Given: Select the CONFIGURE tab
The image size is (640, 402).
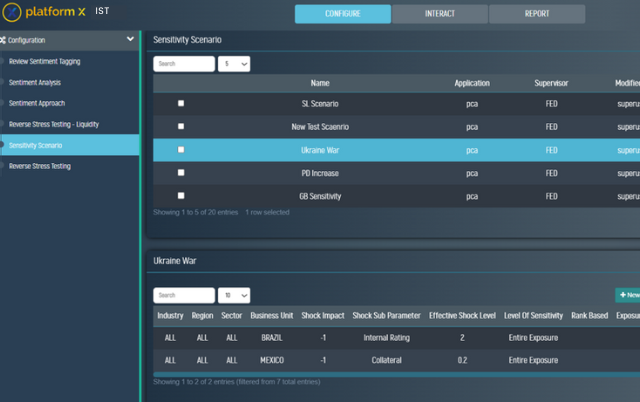Looking at the screenshot, I should pos(342,14).
